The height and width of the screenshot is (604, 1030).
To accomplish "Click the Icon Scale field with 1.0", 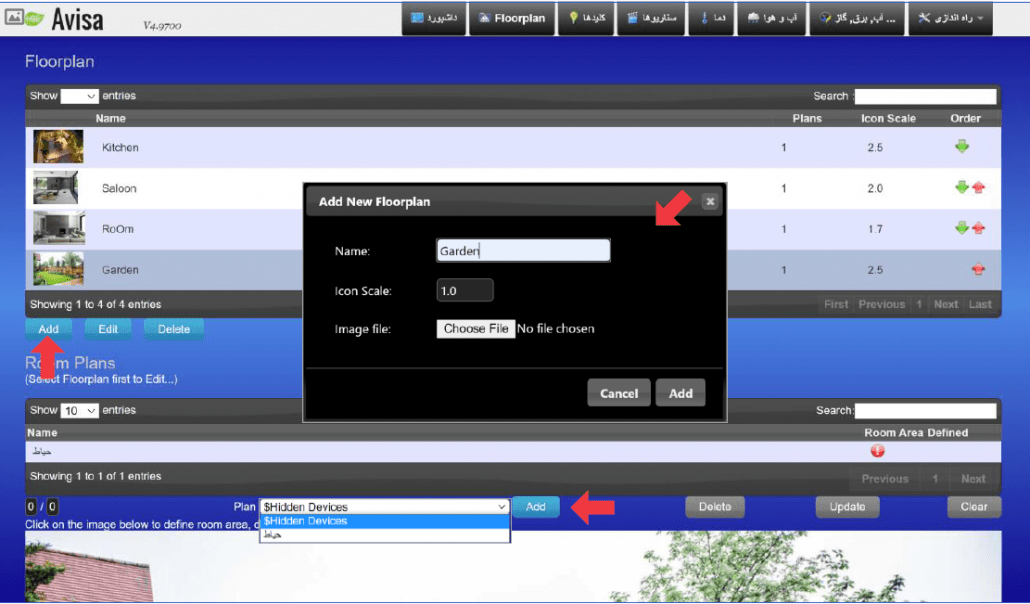I will [464, 290].
